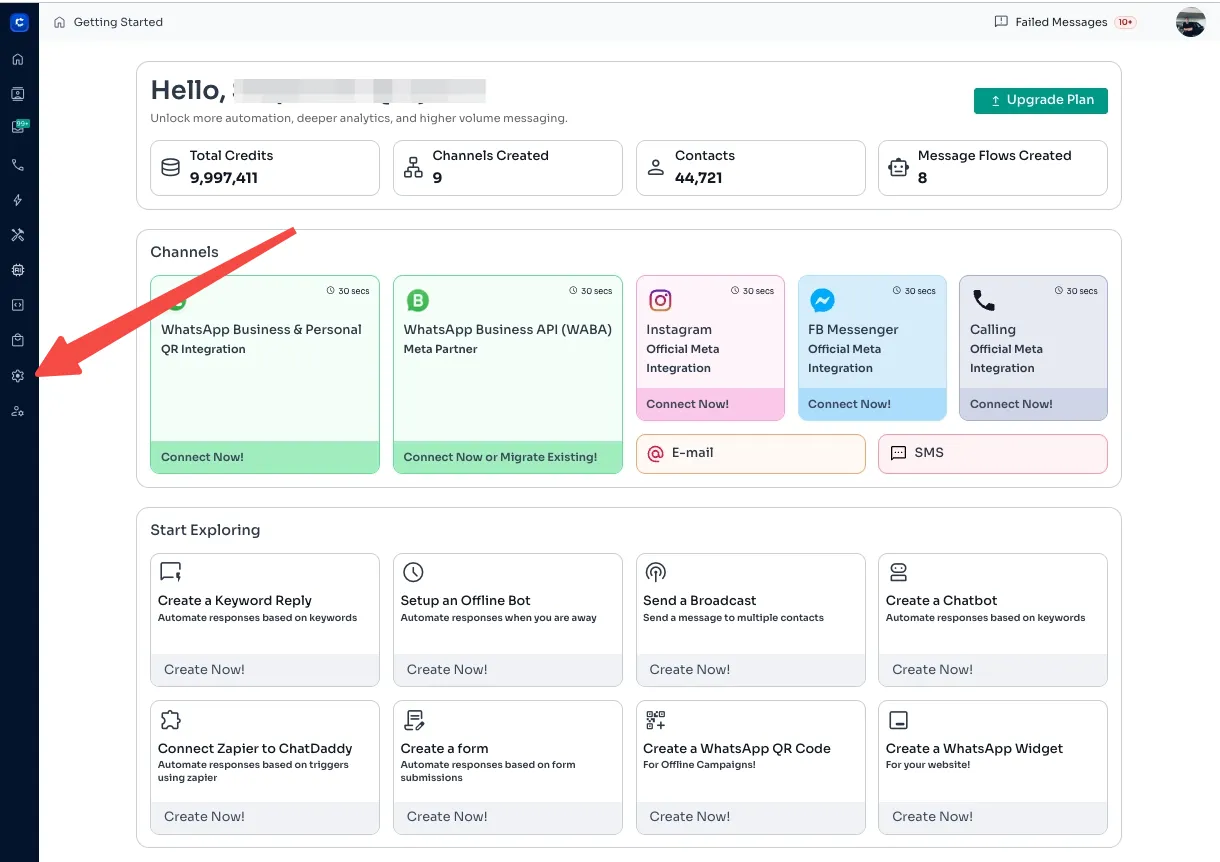Open Settings gear in the left sidebar
The height and width of the screenshot is (862, 1220).
(x=18, y=376)
